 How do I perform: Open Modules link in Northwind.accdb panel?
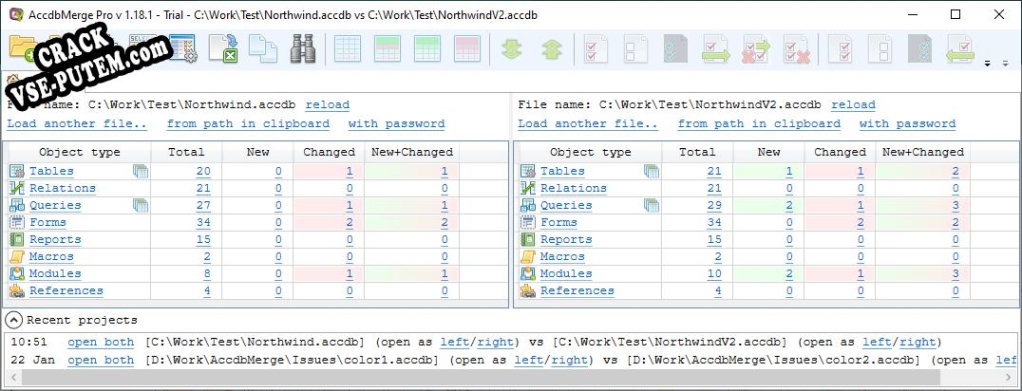click(x=55, y=274)
